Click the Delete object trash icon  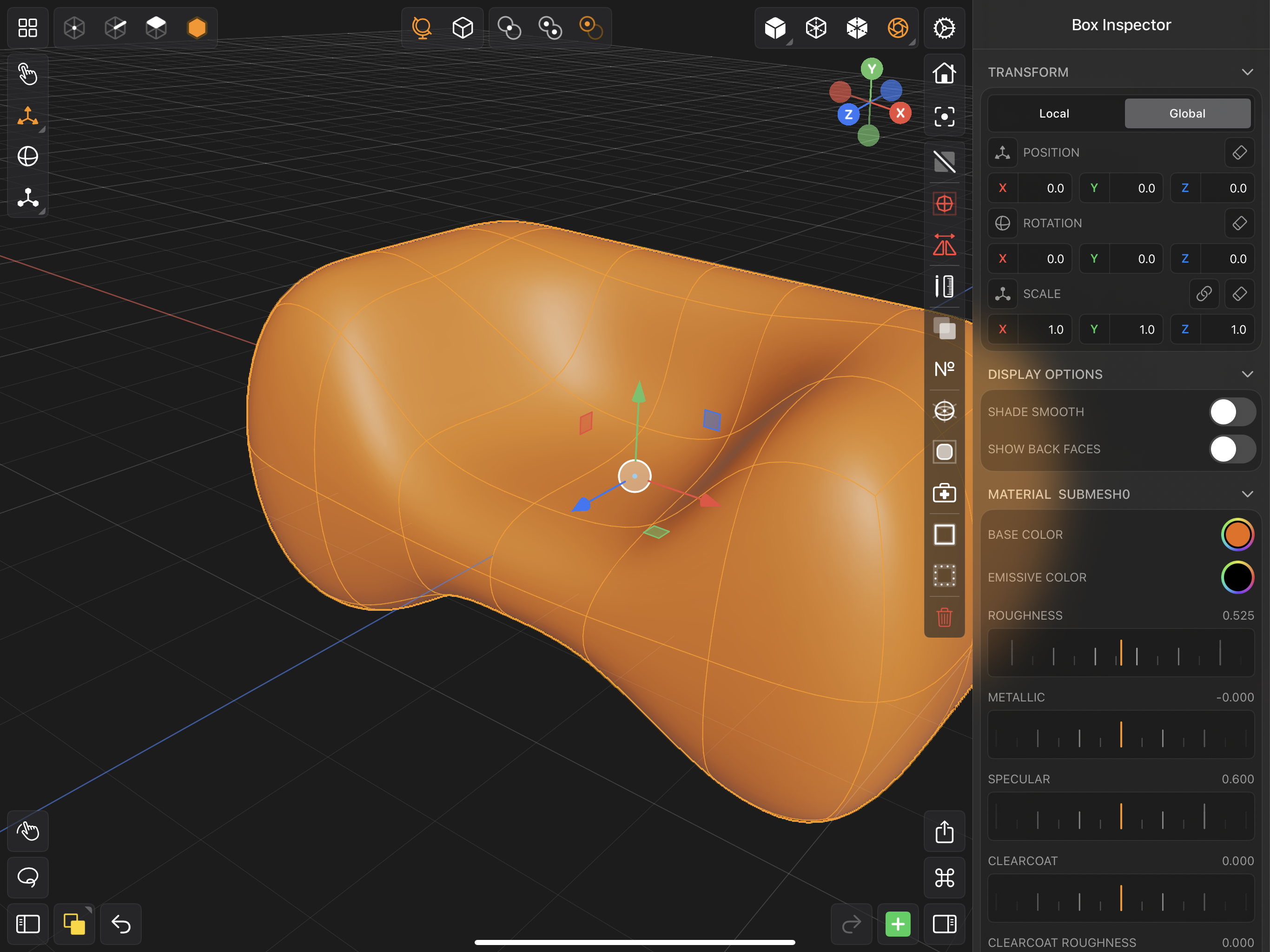[943, 617]
